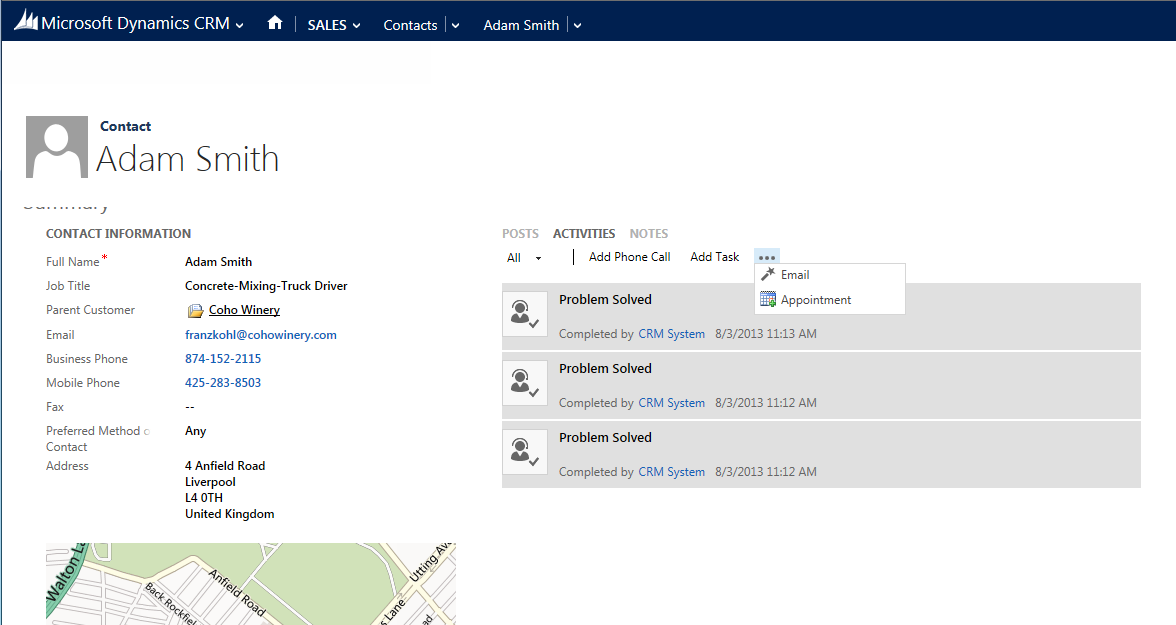Click the Anfield Road map thumbnail
Screen dimensions: 1176x625
tap(251, 584)
